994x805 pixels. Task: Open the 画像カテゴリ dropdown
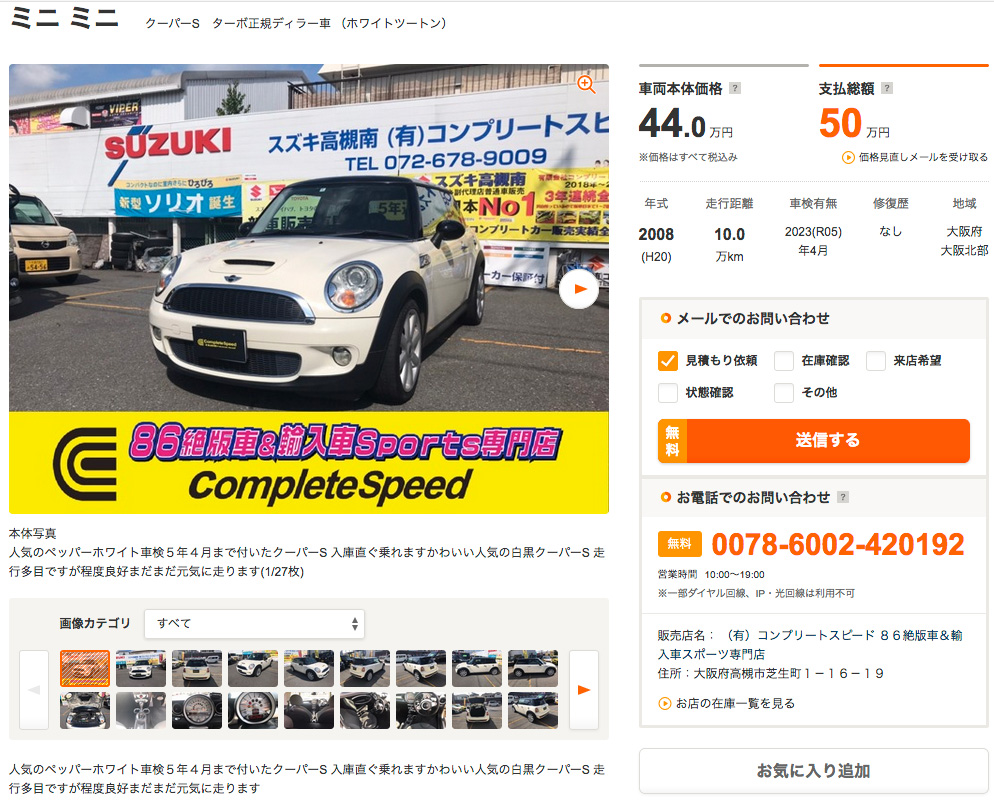254,623
